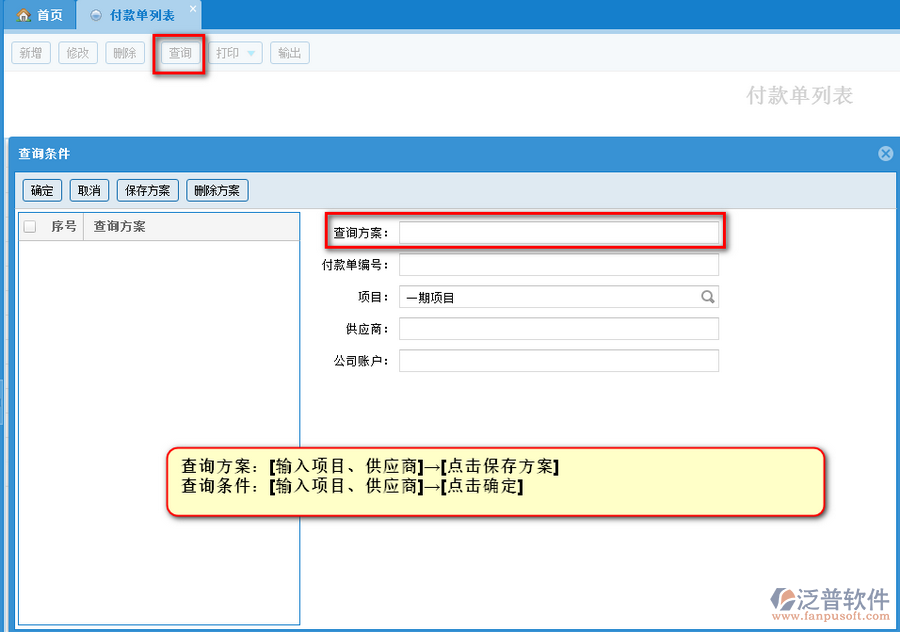Click the home icon in 首页 tab
900x632 pixels.
point(24,15)
